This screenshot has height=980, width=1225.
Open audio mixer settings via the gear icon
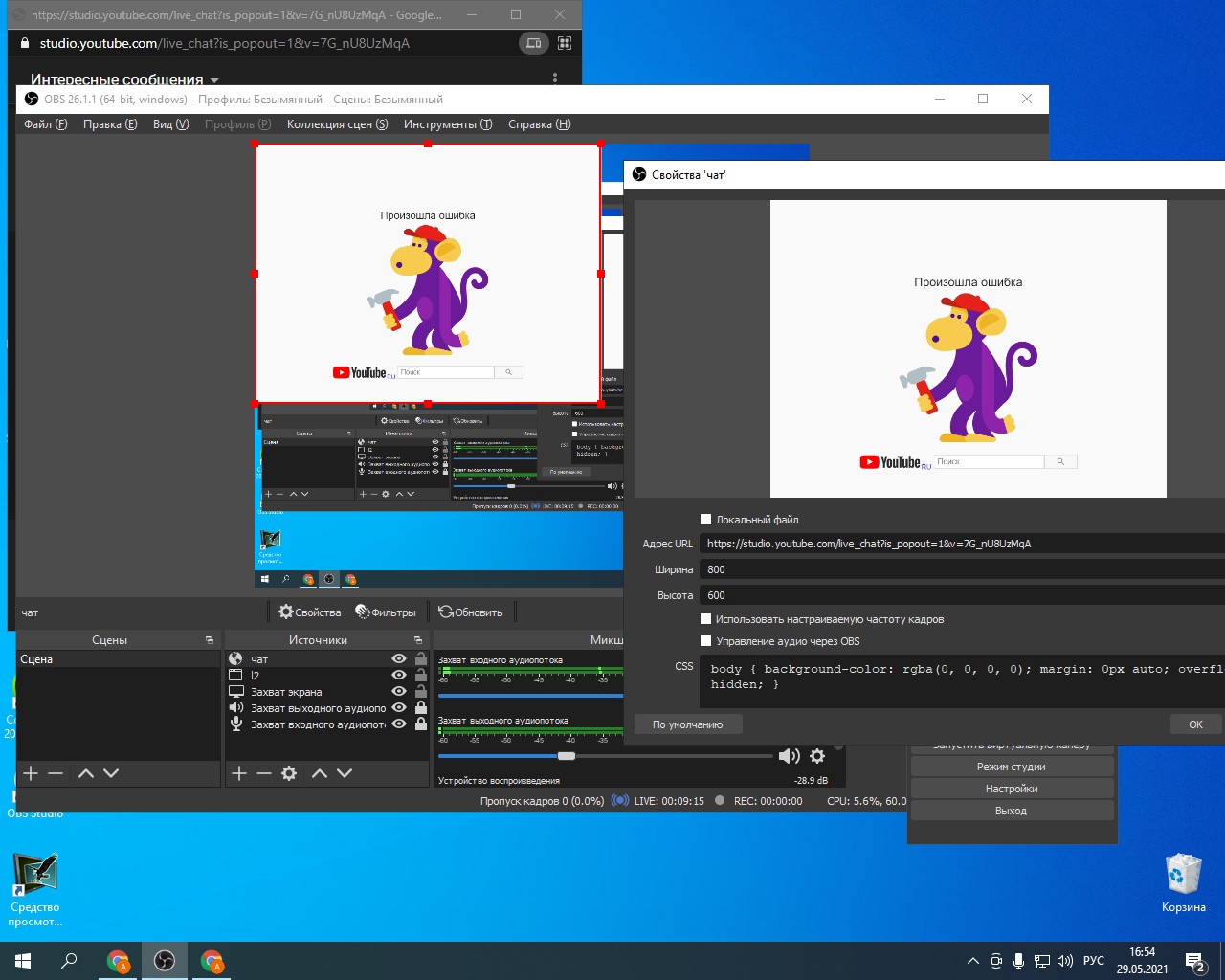(817, 756)
